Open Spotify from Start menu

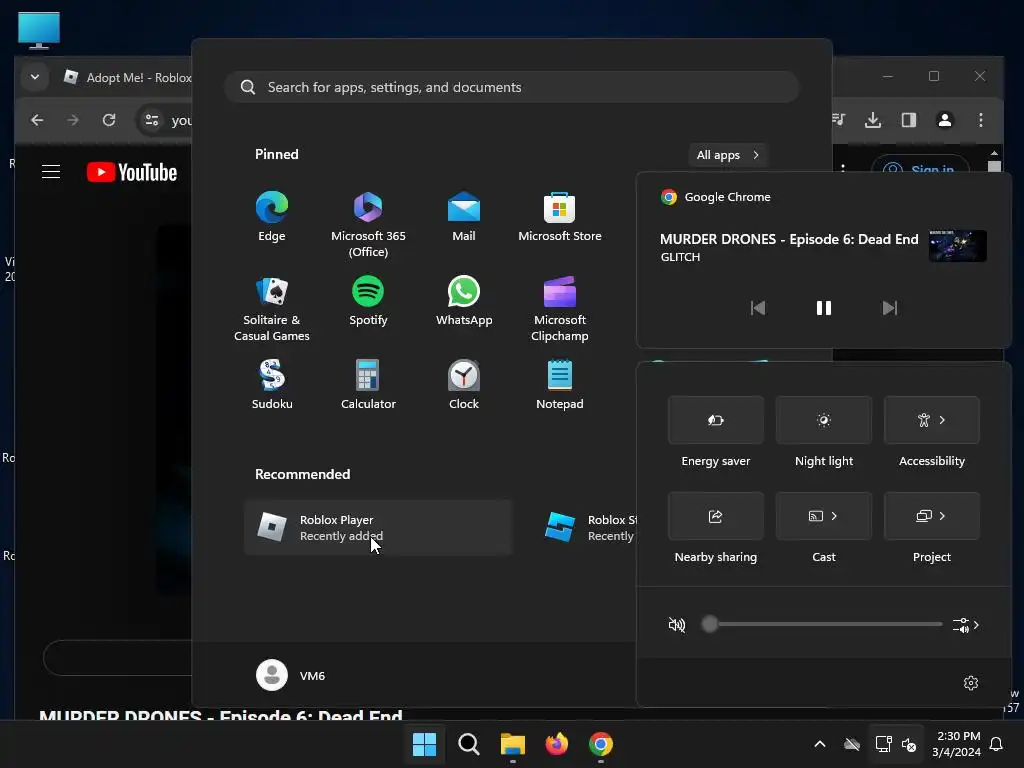click(x=368, y=301)
